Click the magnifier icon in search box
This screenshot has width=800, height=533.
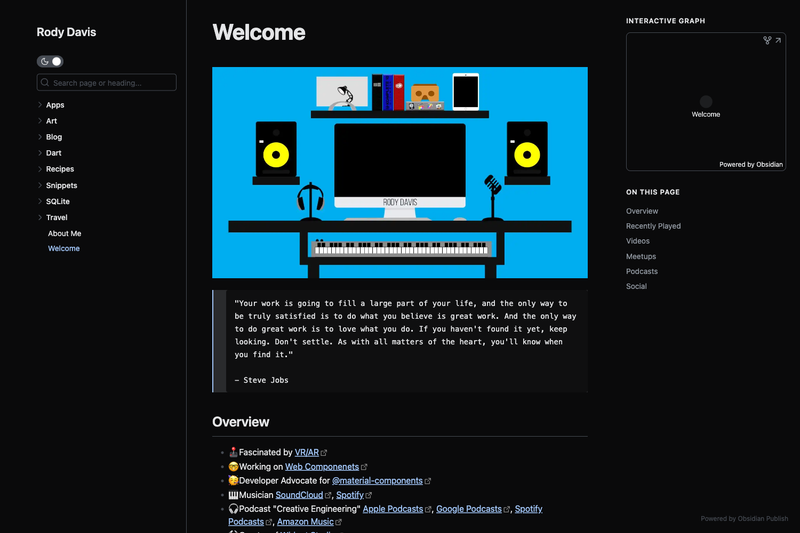(x=45, y=83)
